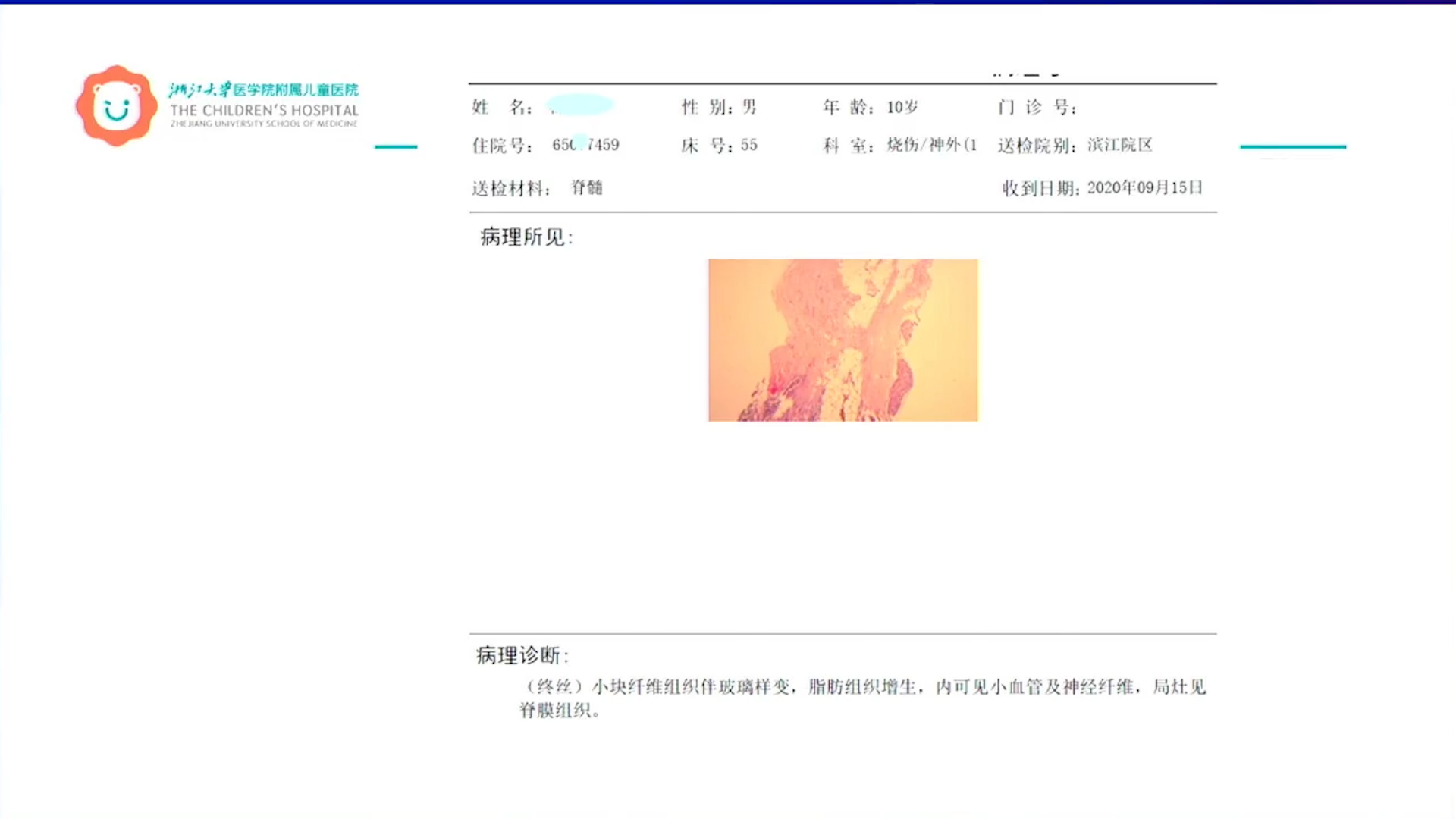
Task: Select the age value 10岁
Action: coord(902,107)
